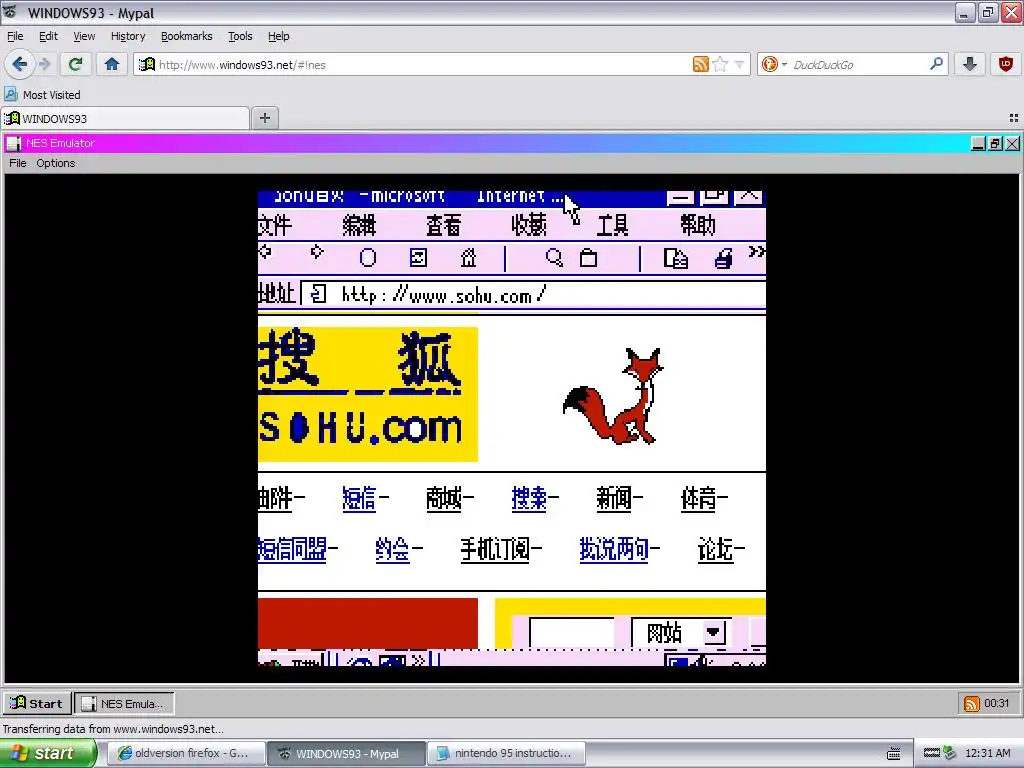1024x768 pixels.
Task: Open the Windows XP start menu
Action: [x=48, y=753]
